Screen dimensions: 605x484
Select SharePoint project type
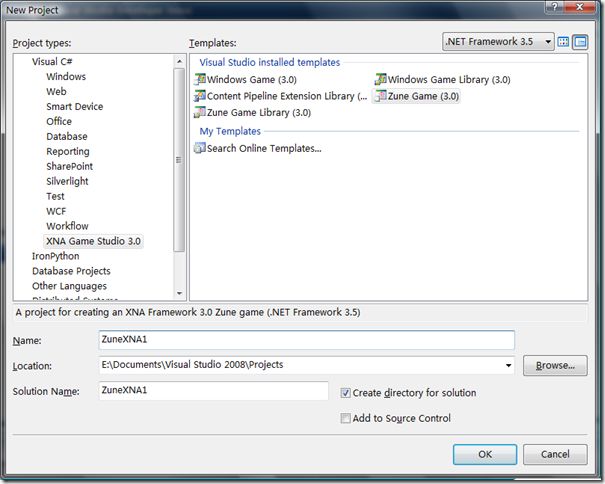click(69, 166)
